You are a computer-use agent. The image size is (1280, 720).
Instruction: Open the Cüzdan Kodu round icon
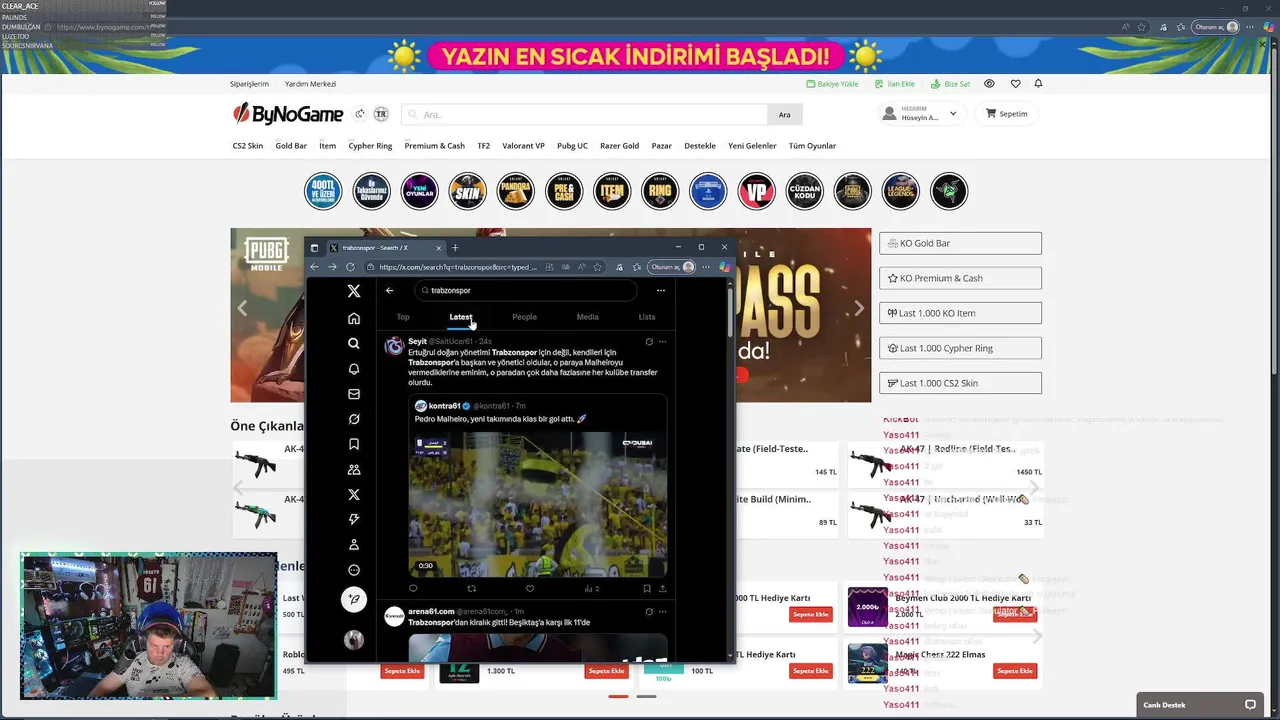coord(804,191)
